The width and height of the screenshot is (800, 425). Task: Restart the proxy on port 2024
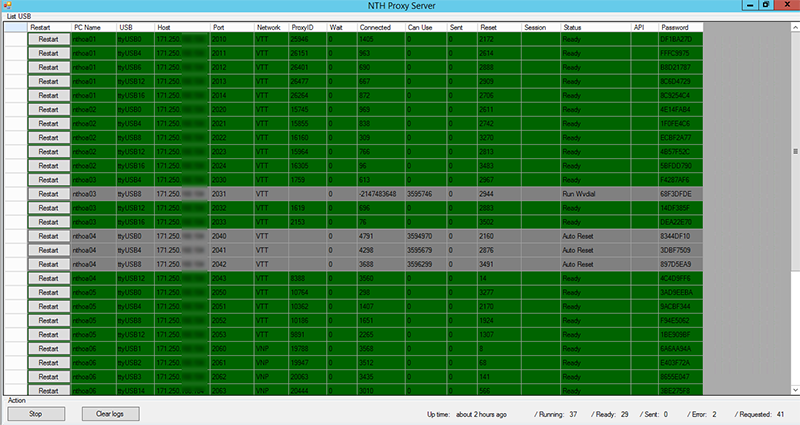48,166
